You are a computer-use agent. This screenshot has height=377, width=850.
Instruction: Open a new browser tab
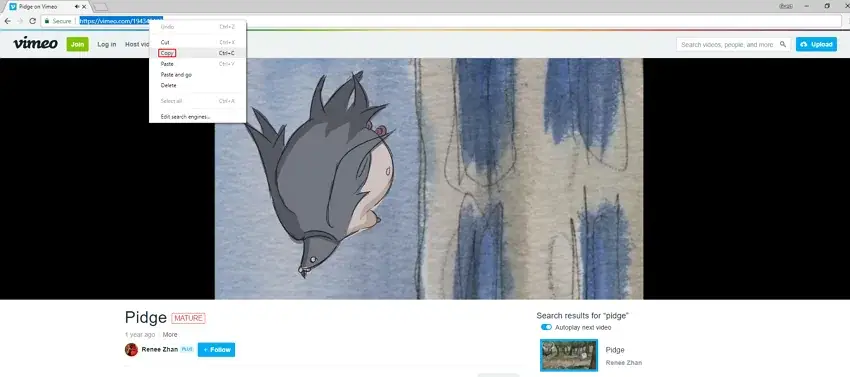100,7
